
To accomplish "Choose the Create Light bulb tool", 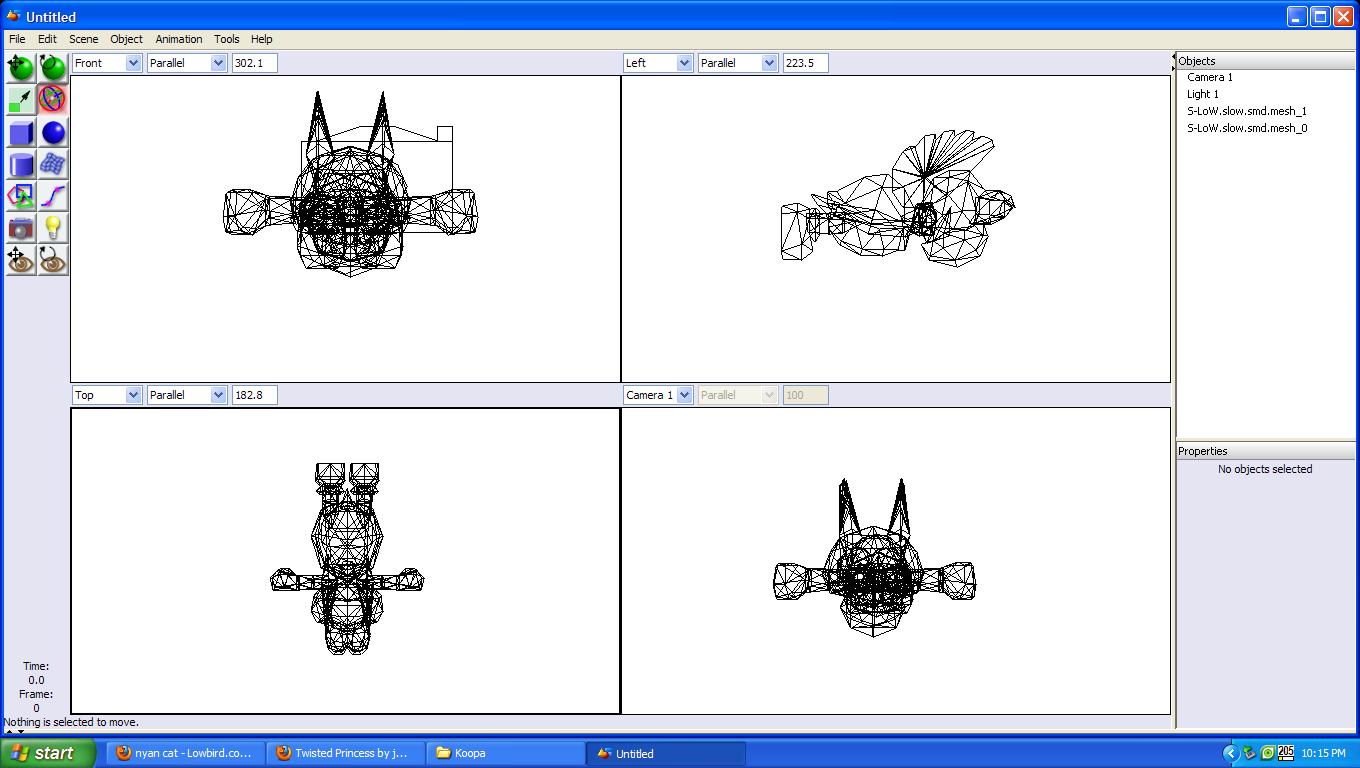I will tap(52, 227).
